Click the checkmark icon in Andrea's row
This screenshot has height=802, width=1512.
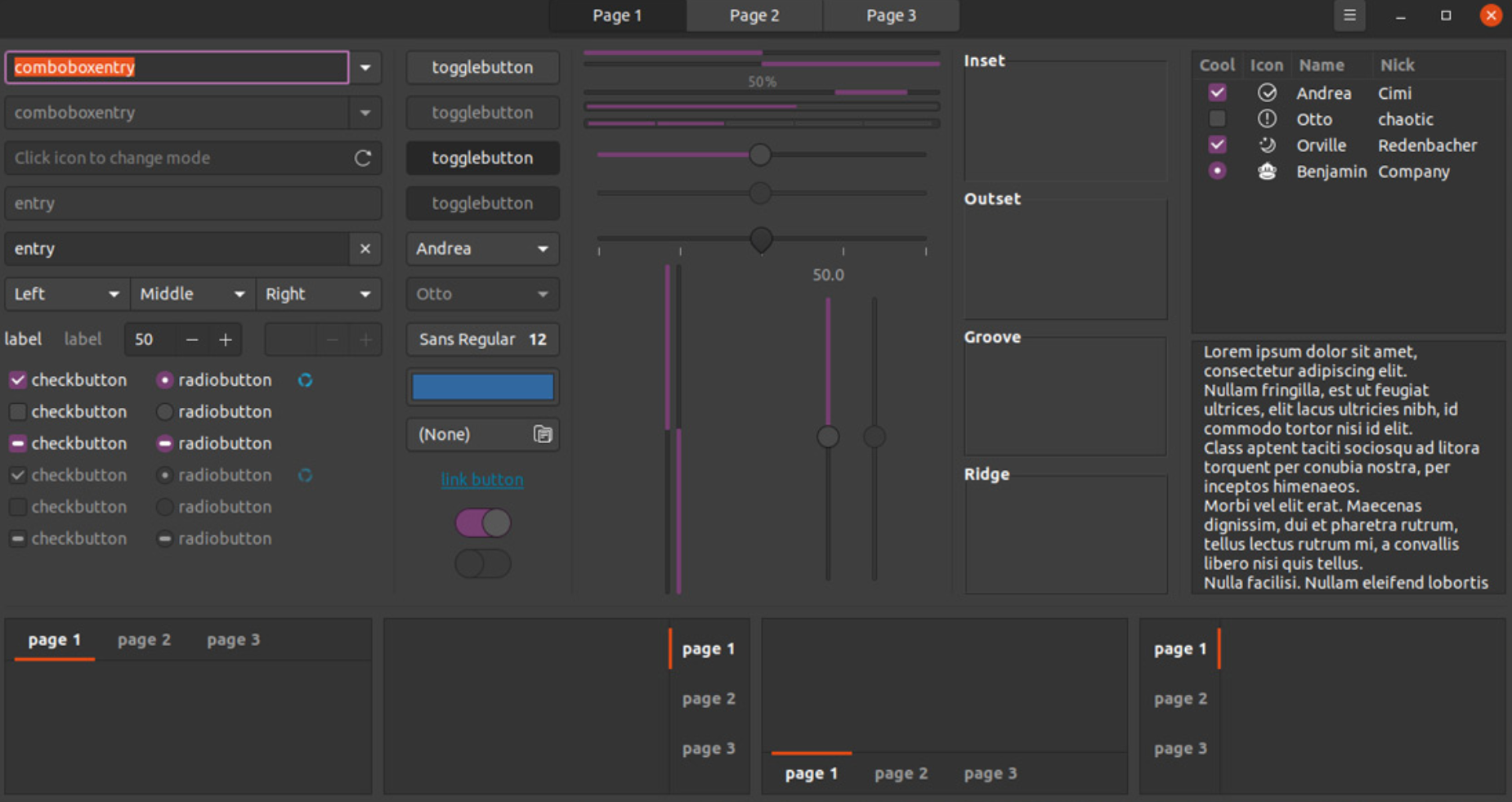coord(1267,93)
